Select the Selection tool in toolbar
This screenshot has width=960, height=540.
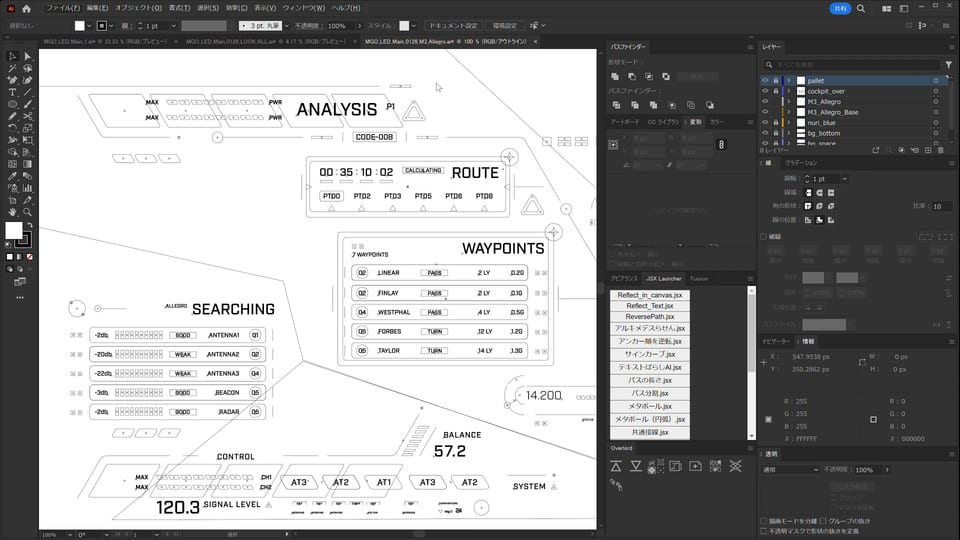coord(12,56)
